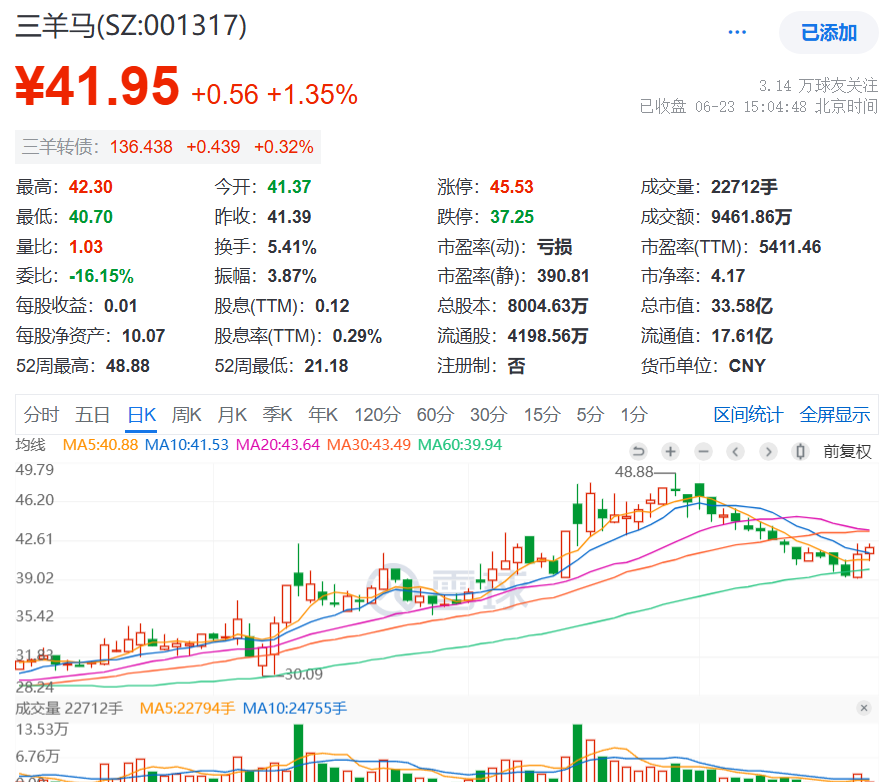Click the MA30:43.49 moving average label
The width and height of the screenshot is (894, 782).
[x=368, y=445]
